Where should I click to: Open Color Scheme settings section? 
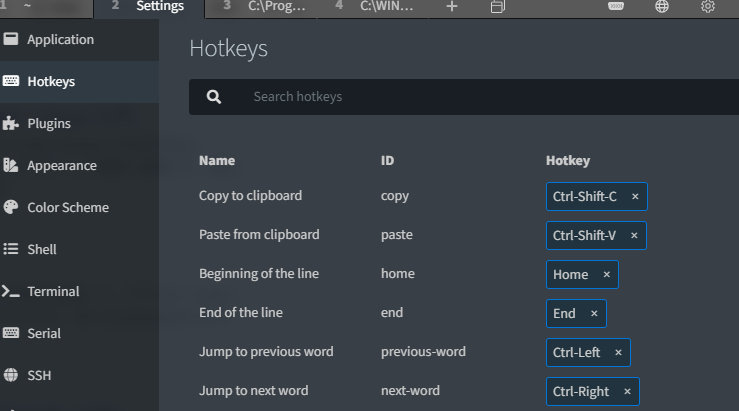[x=68, y=208]
